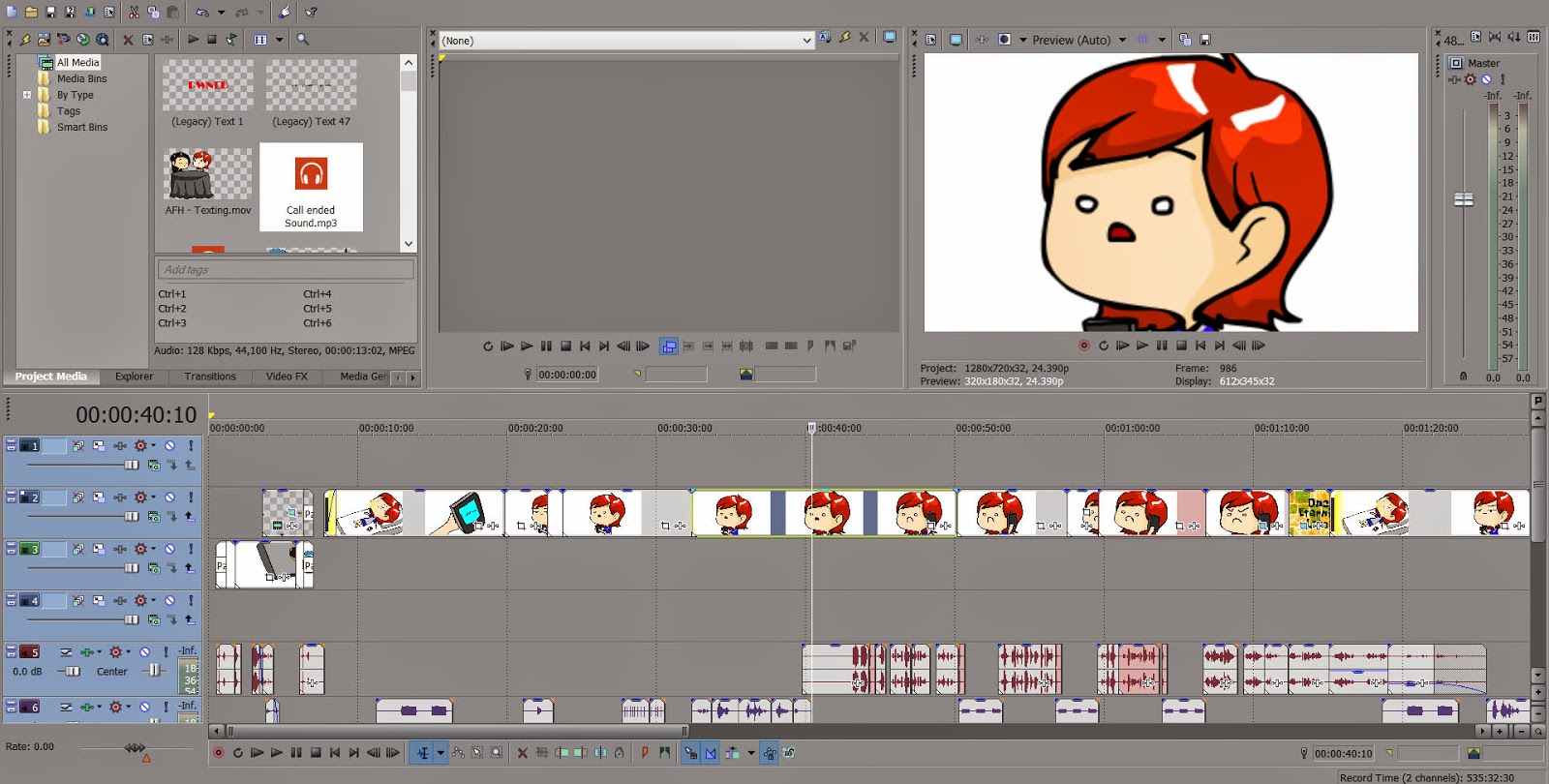Solo audio track 5
The width and height of the screenshot is (1549, 784).
tap(166, 652)
